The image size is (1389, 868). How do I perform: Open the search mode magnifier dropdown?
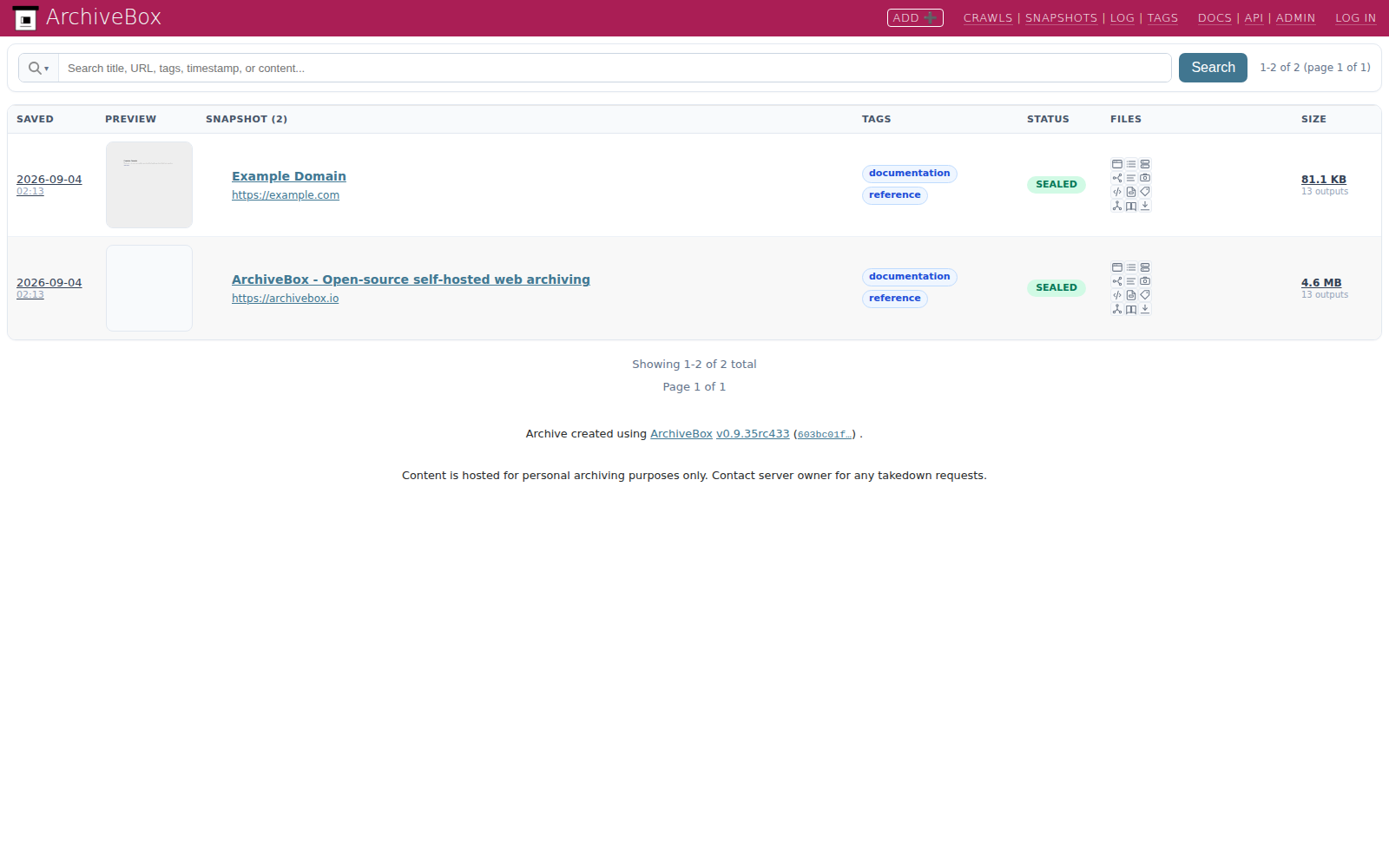click(x=38, y=68)
